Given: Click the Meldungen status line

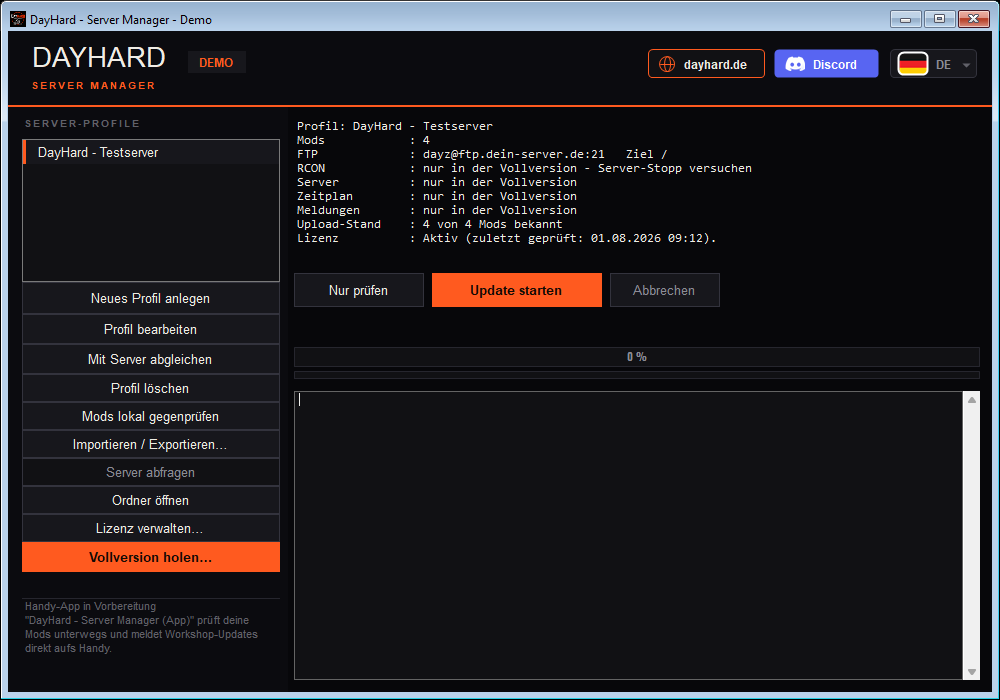Looking at the screenshot, I should (x=437, y=210).
